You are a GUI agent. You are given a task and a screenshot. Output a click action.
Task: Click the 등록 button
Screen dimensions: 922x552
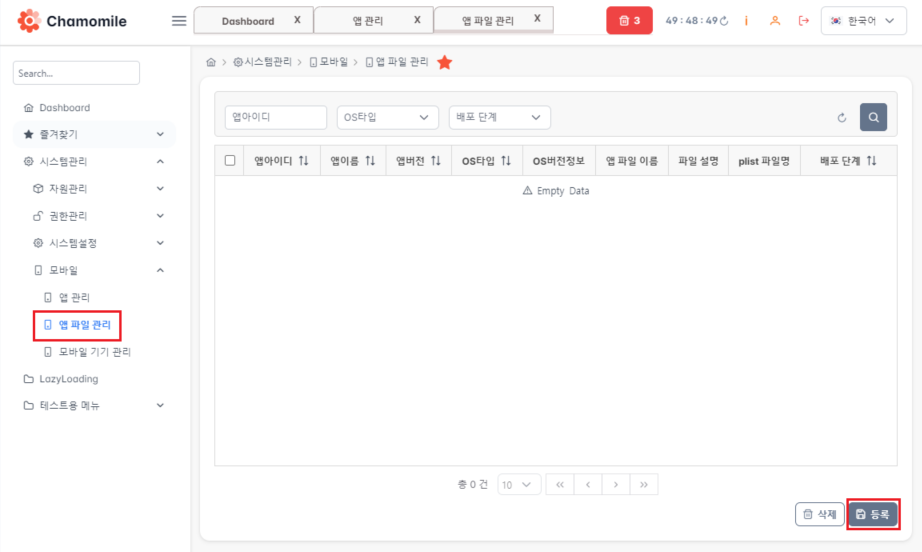click(x=873, y=514)
